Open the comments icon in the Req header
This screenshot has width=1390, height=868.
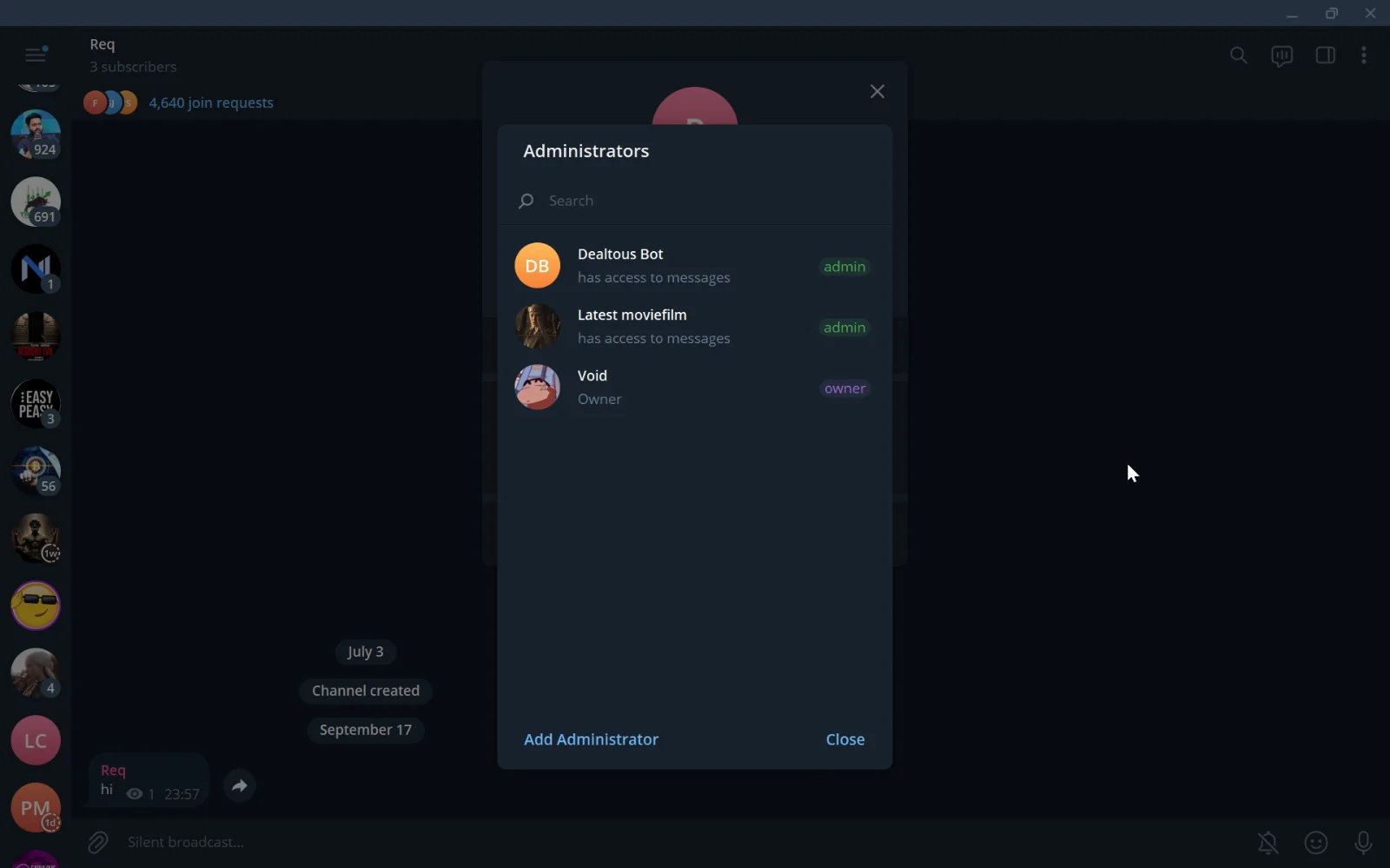click(x=1281, y=56)
